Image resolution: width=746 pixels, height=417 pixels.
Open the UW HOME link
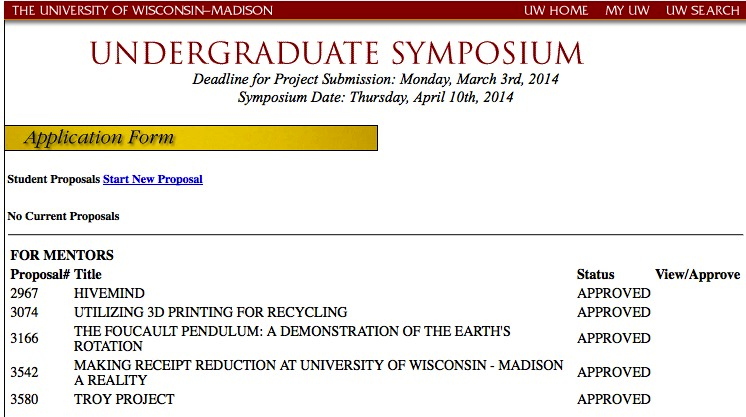coord(556,11)
